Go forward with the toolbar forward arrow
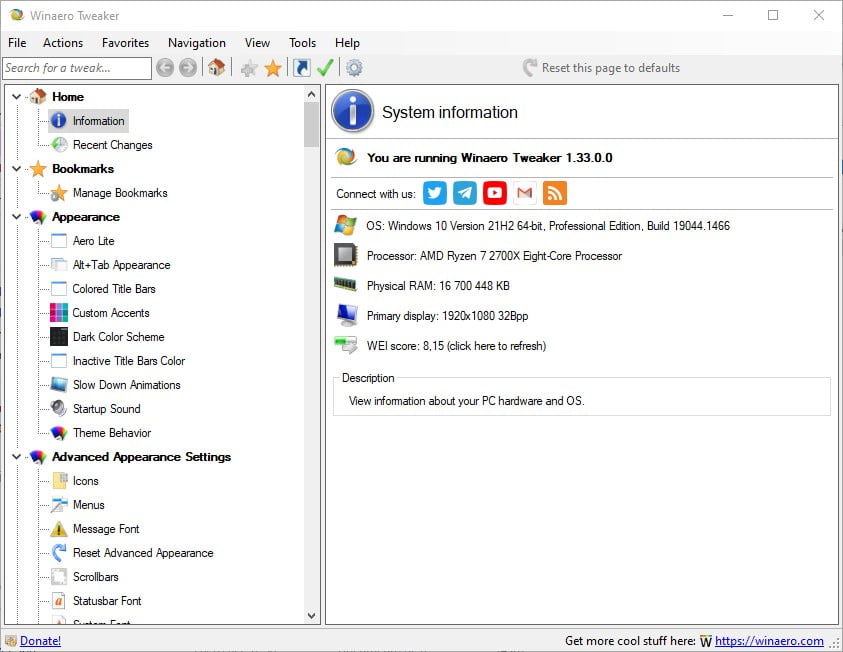The height and width of the screenshot is (652, 843). (x=188, y=68)
